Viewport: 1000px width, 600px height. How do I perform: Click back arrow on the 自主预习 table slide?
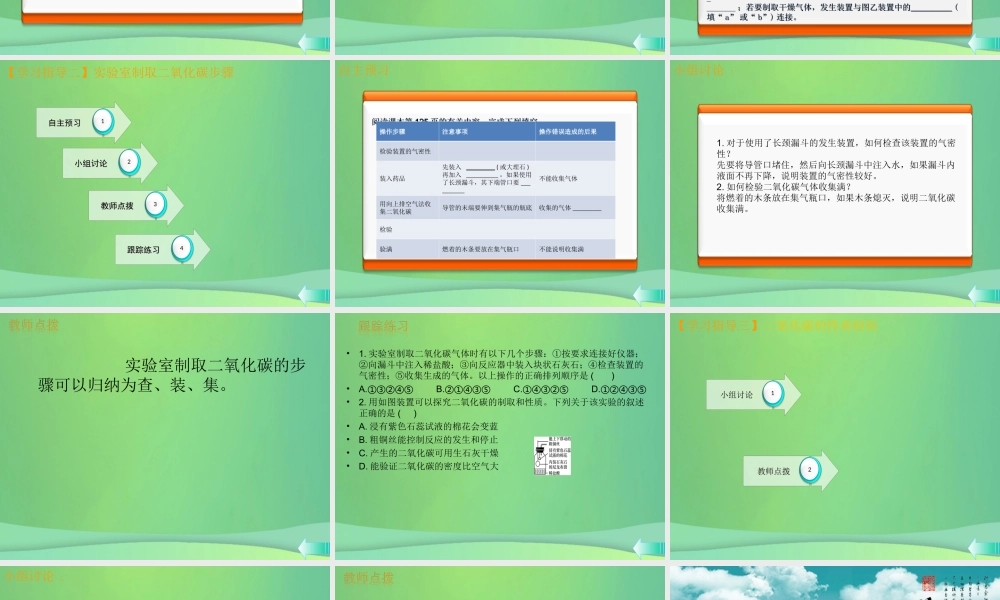[x=649, y=295]
